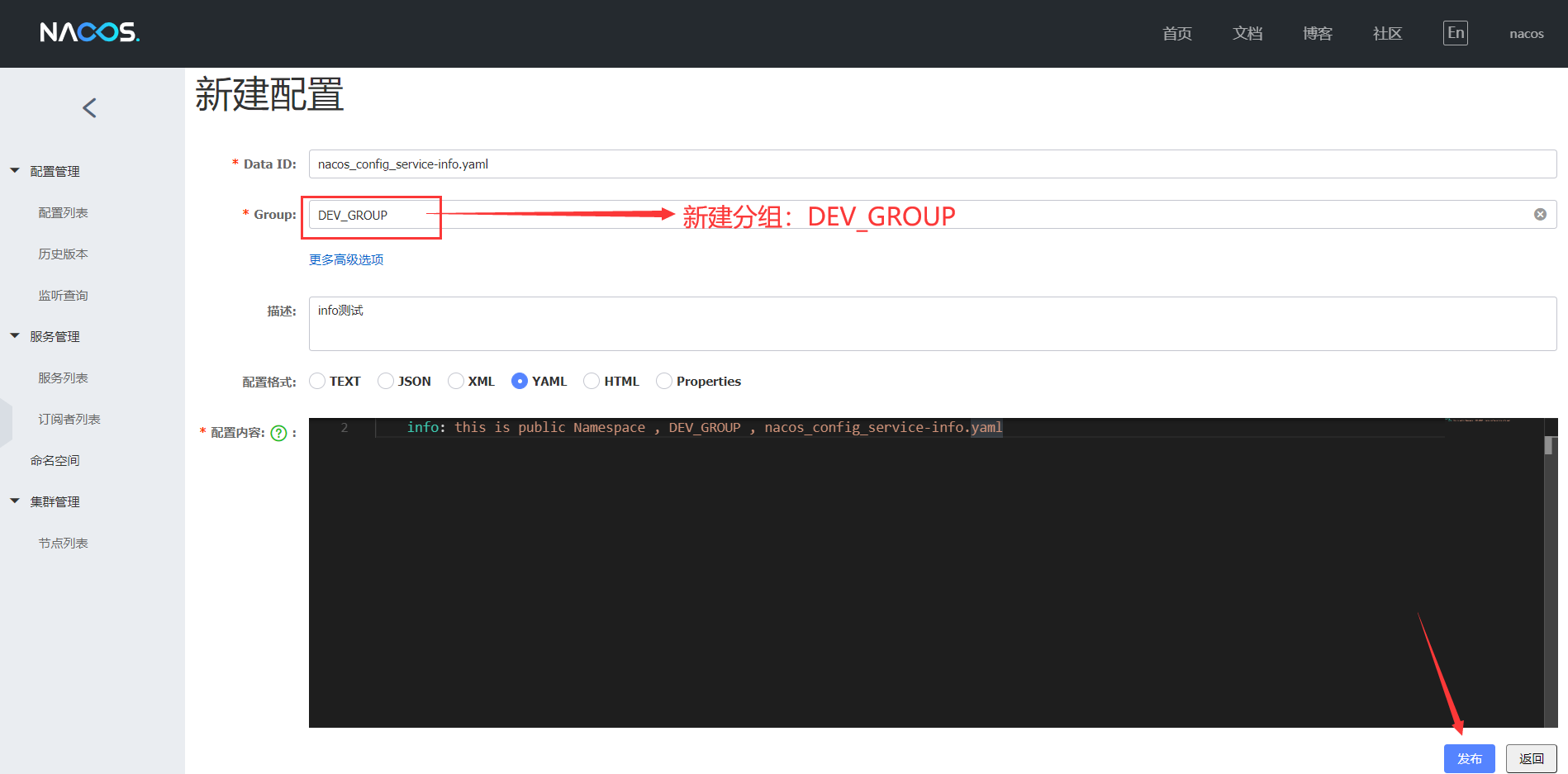Image resolution: width=1568 pixels, height=774 pixels.
Task: Select XML format radio button
Action: pyautogui.click(x=456, y=381)
